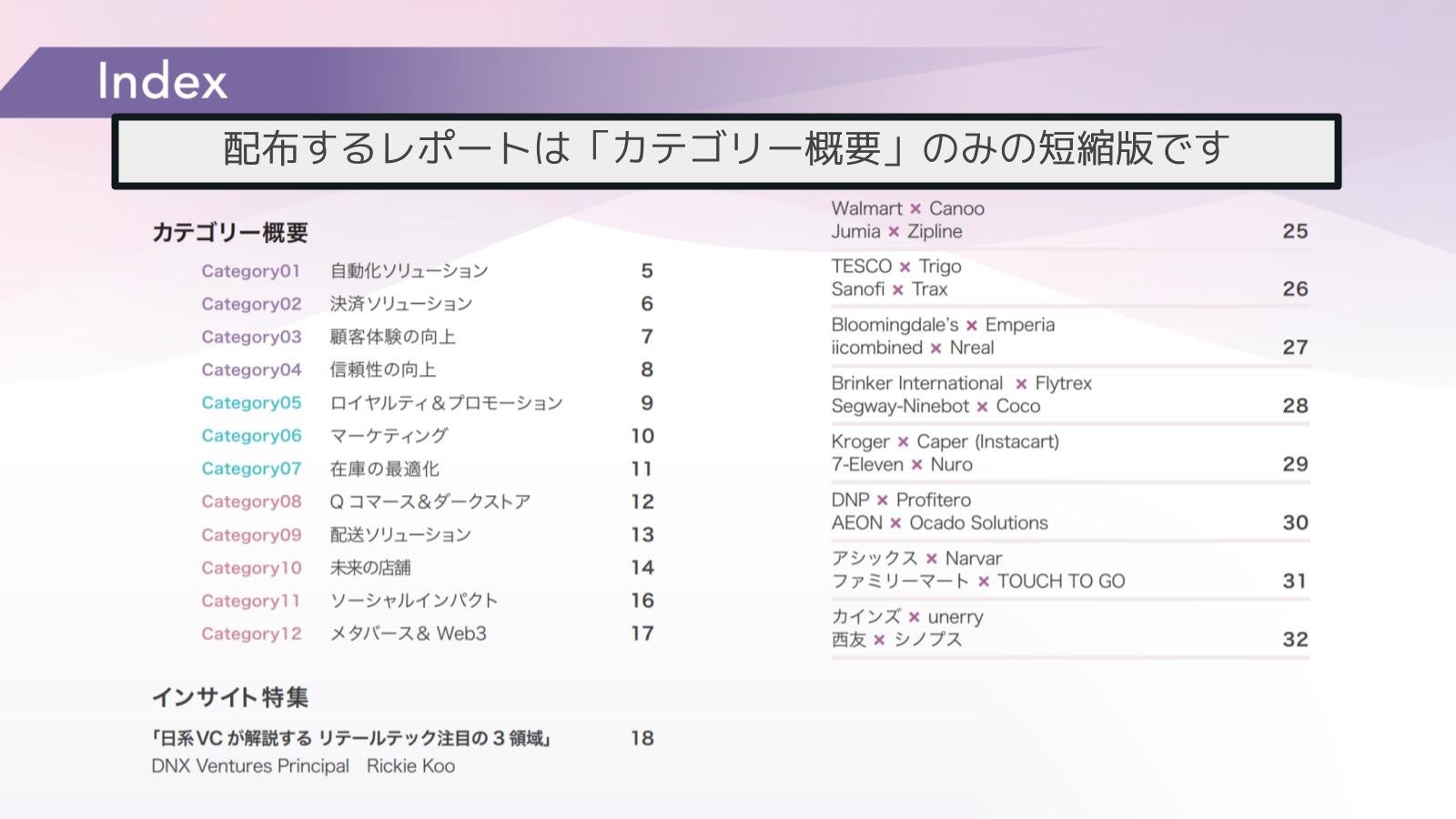Click the 顧客体験の向上 entry

point(392,337)
